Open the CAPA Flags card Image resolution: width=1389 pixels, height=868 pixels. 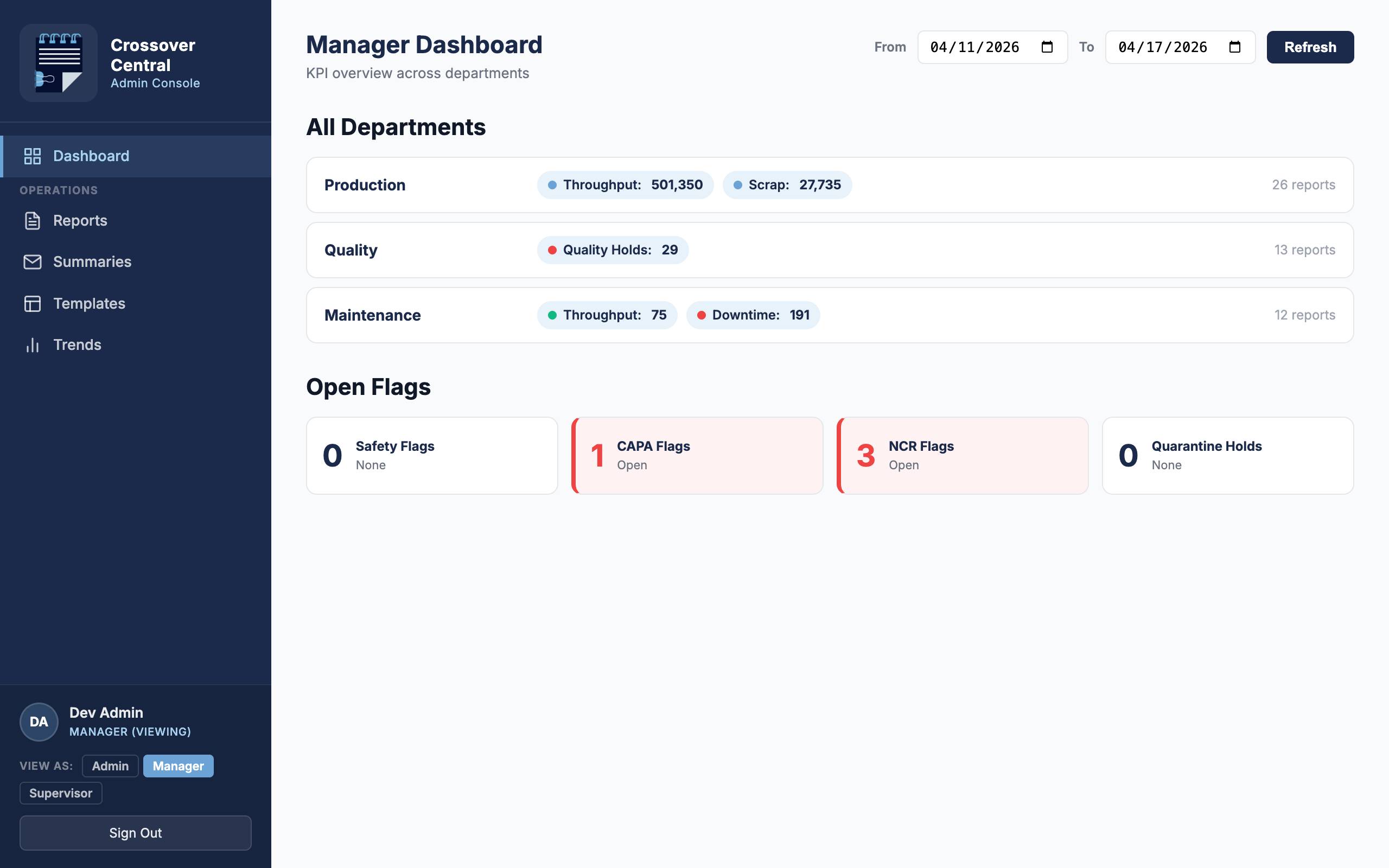(x=697, y=456)
